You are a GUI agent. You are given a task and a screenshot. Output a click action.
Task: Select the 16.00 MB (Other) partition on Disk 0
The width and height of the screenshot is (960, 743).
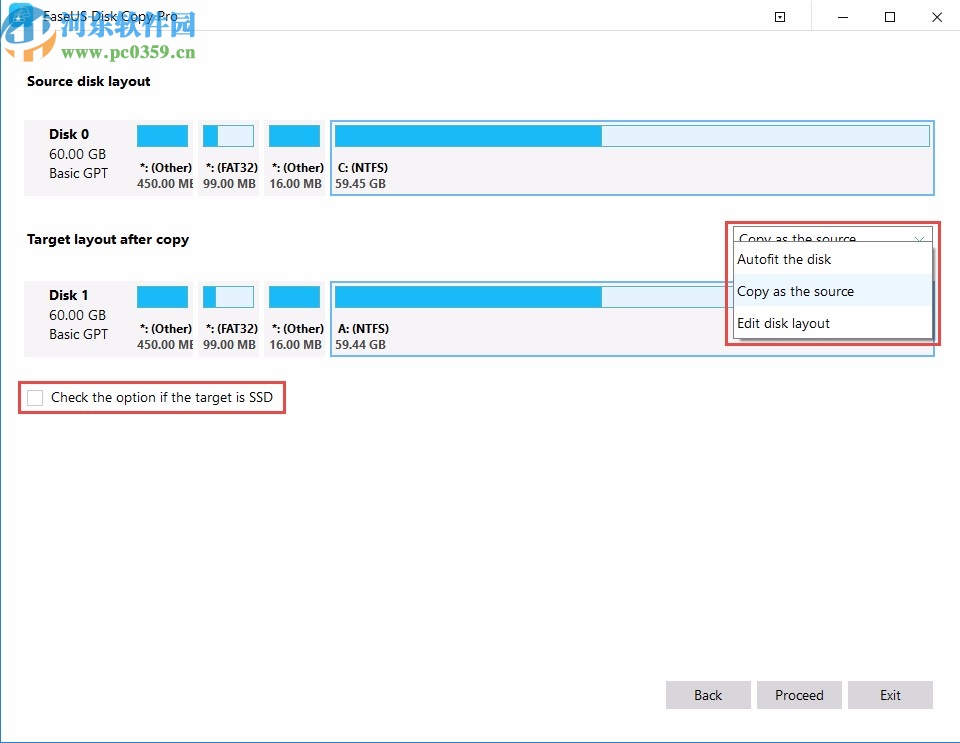pyautogui.click(x=295, y=158)
